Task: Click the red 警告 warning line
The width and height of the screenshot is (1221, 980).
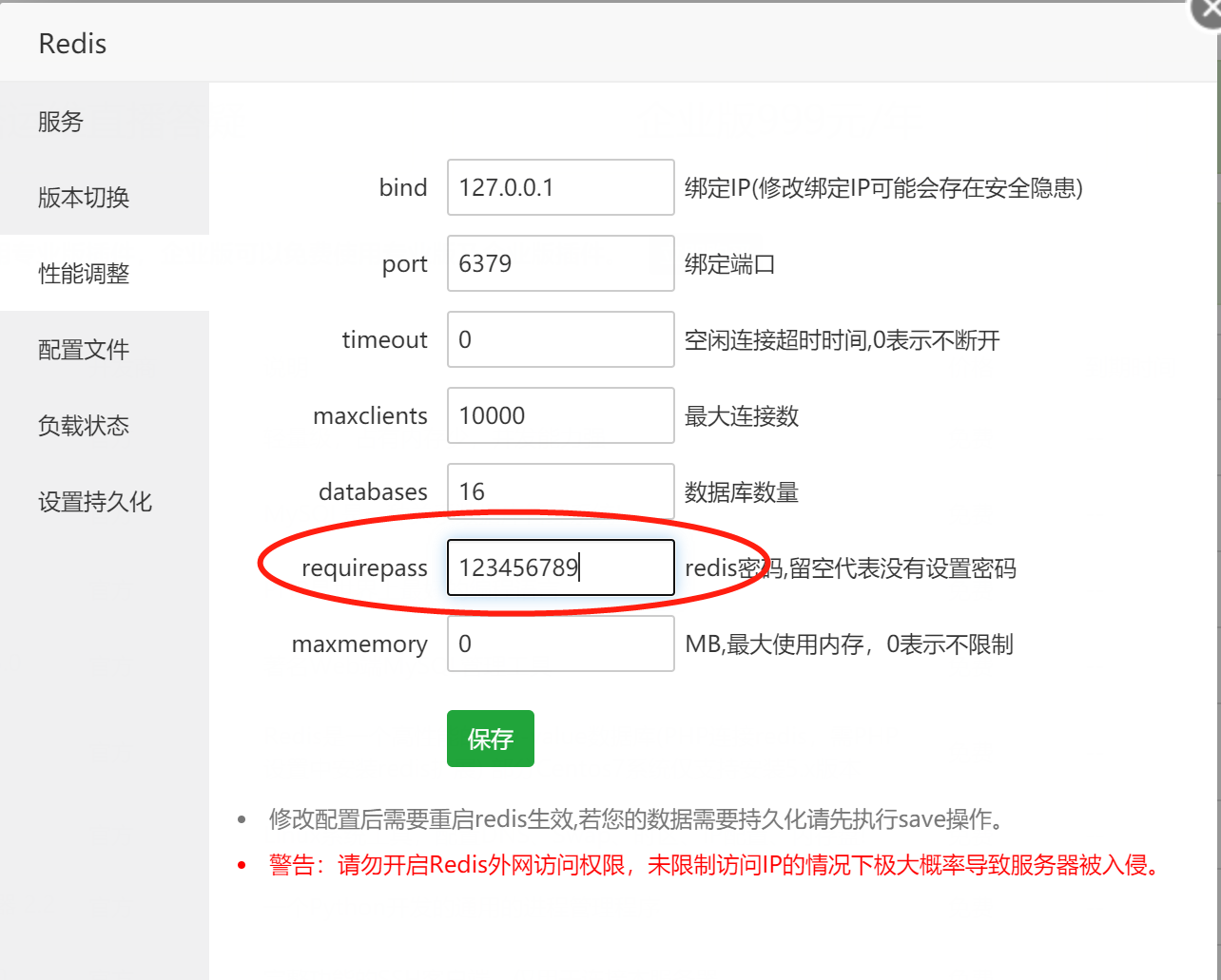Action: point(715,865)
